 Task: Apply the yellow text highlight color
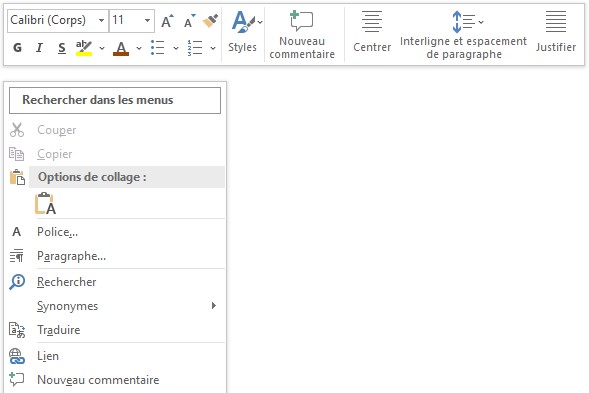(x=84, y=48)
